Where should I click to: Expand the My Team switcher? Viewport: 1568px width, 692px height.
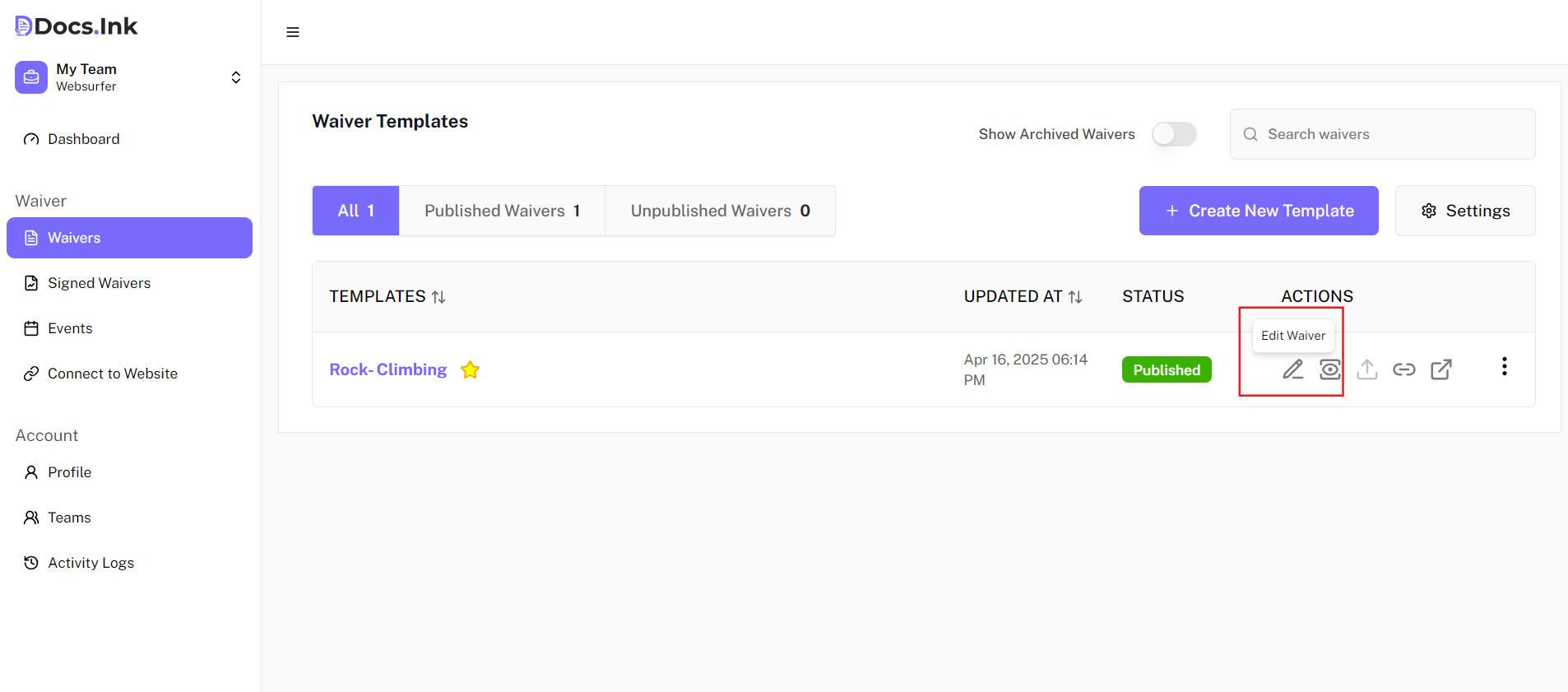click(235, 77)
